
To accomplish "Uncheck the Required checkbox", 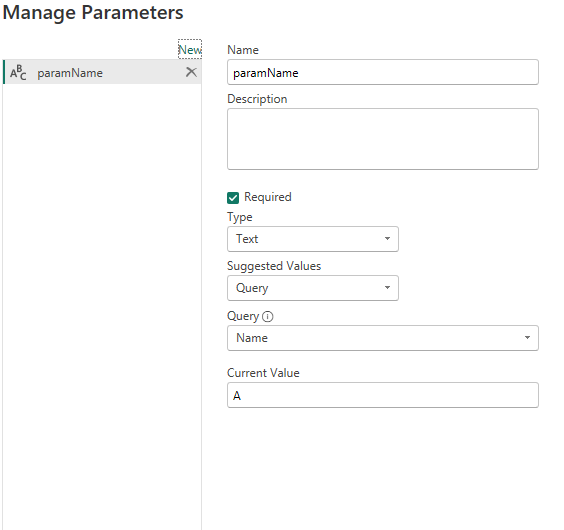I will [233, 198].
